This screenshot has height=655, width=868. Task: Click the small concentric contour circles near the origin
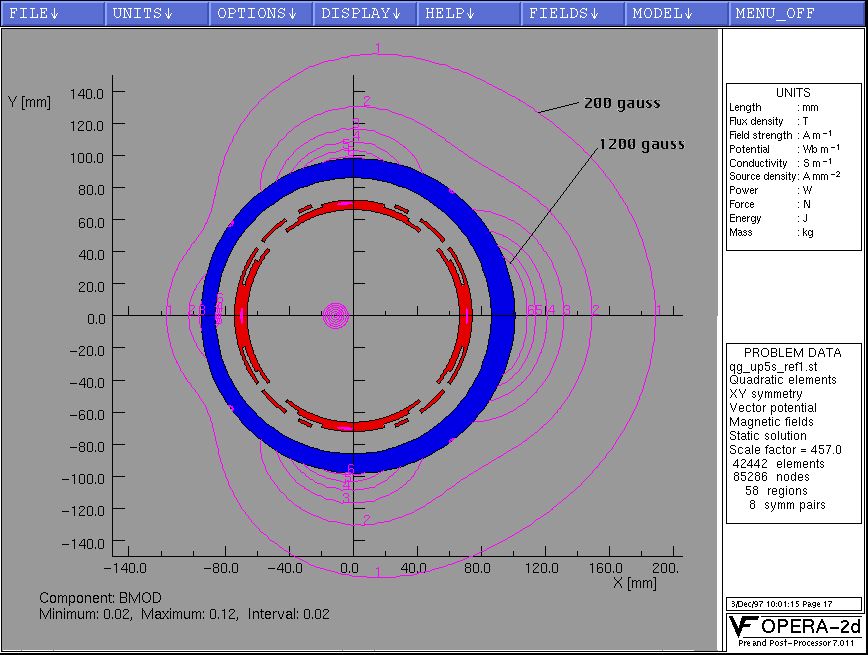[335, 316]
